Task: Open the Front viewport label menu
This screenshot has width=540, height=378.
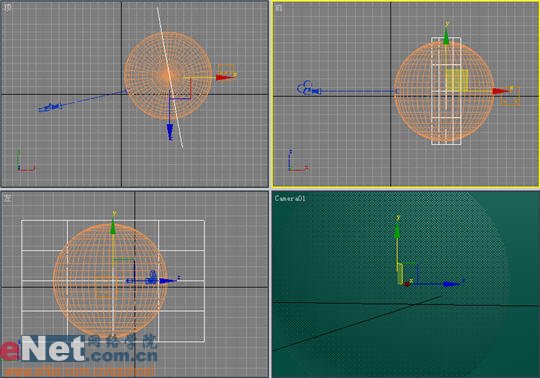Action: (279, 8)
